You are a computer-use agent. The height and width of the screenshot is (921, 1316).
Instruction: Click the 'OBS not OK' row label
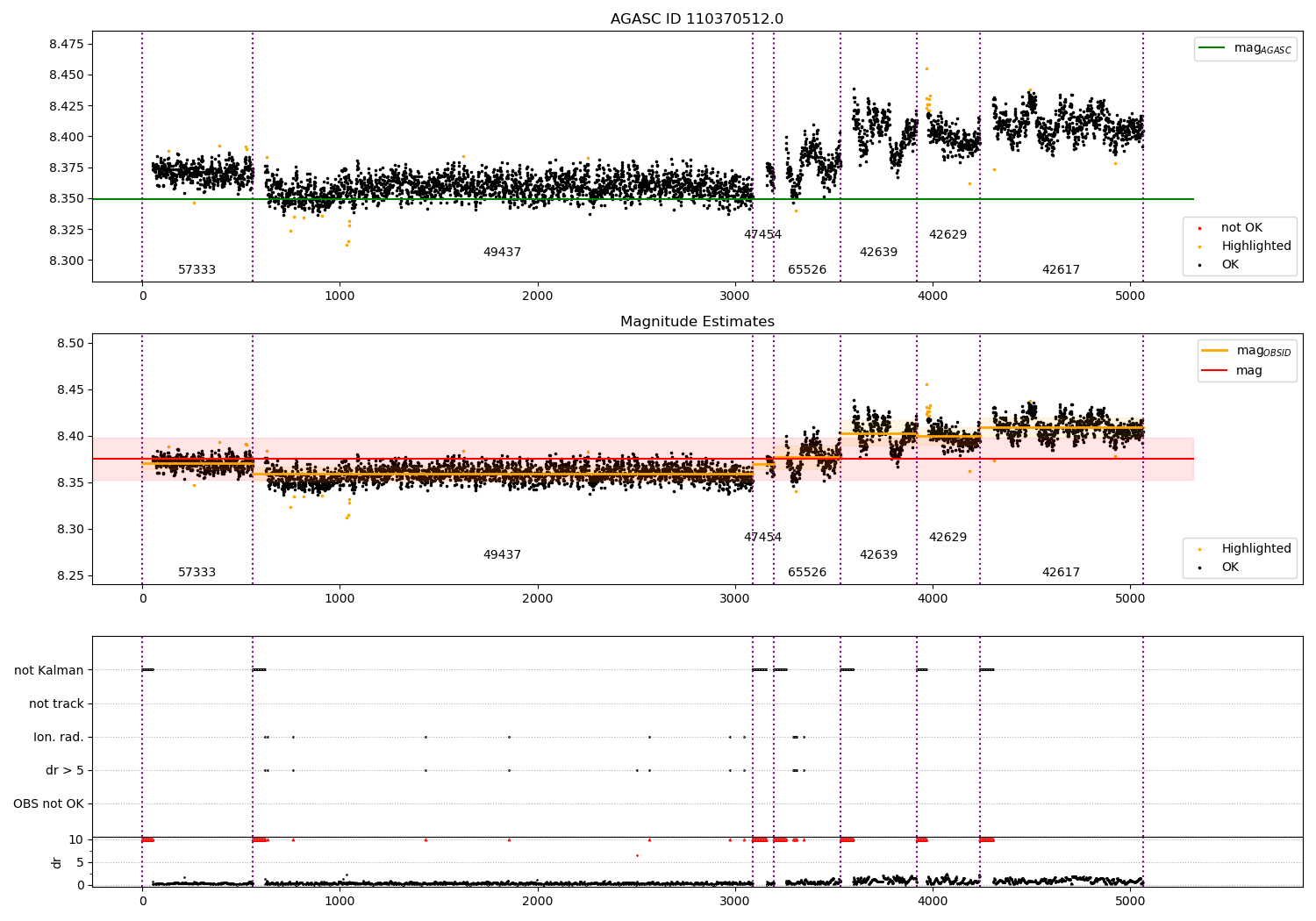tap(49, 803)
